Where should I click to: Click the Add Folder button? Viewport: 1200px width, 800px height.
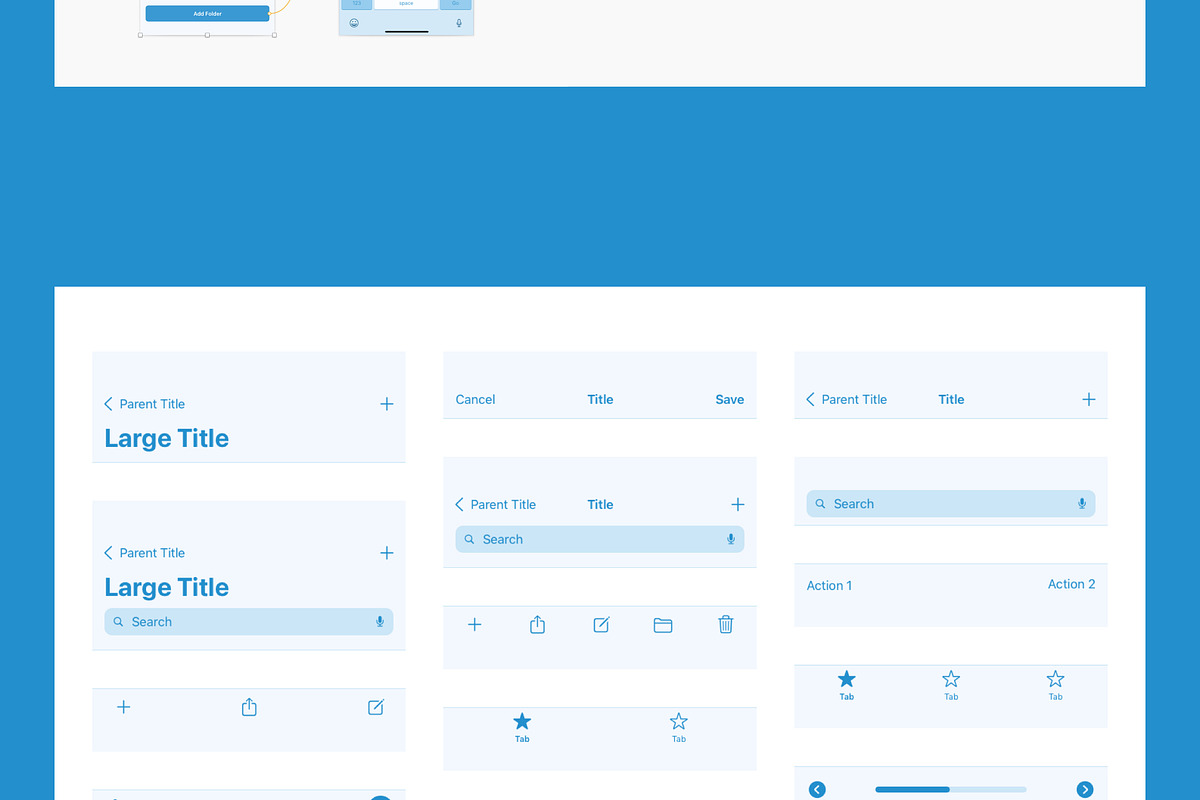pos(207,14)
